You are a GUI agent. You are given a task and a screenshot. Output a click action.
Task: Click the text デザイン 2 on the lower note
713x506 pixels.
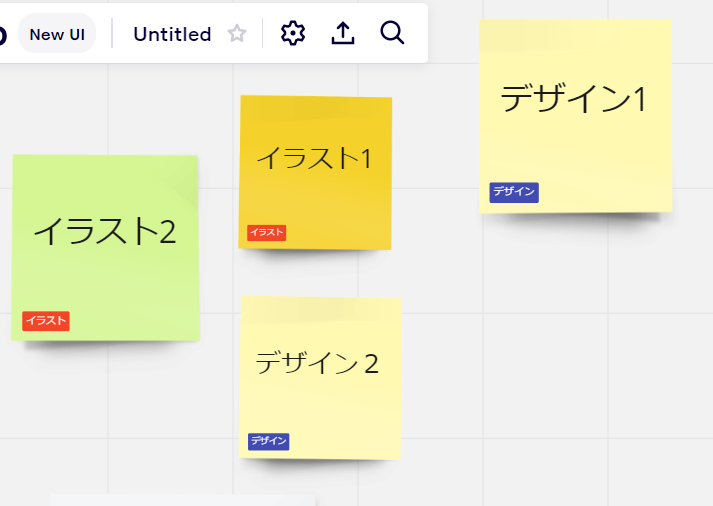click(x=317, y=363)
